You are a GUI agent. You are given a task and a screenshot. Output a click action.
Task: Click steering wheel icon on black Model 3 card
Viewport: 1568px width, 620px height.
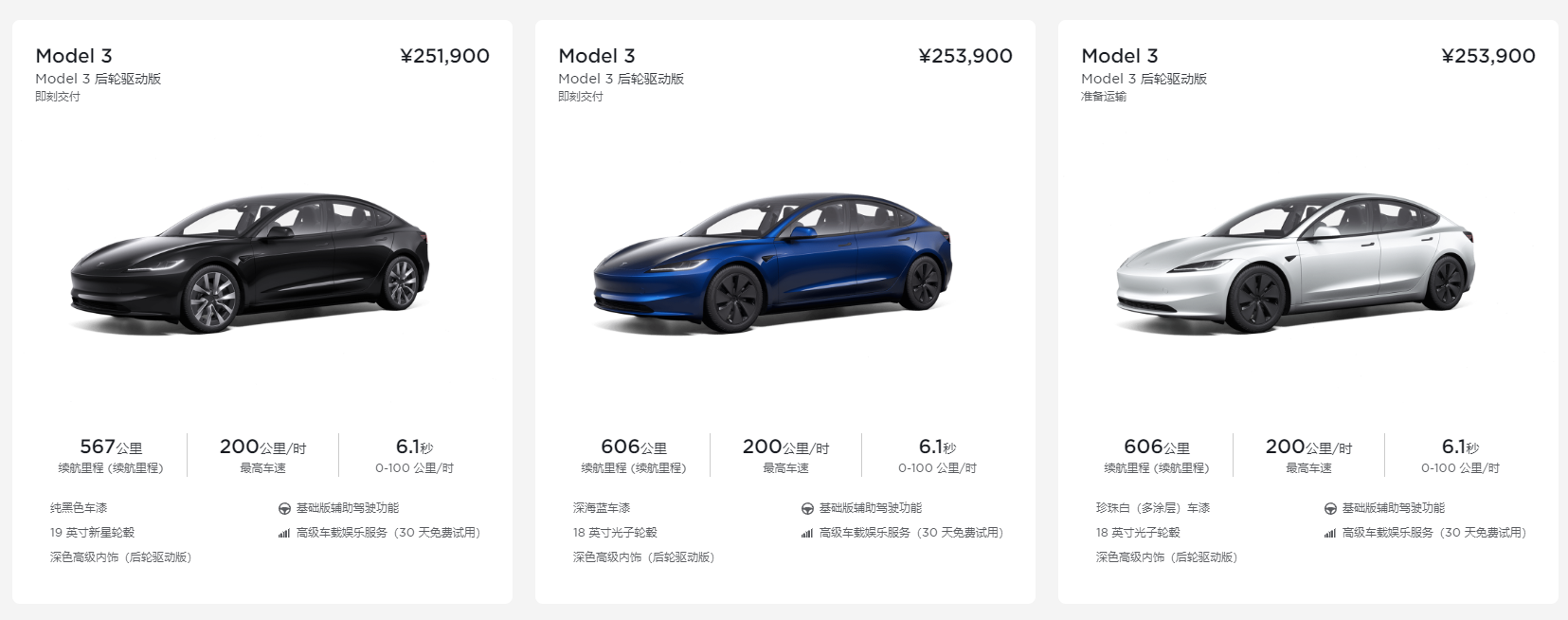point(284,509)
